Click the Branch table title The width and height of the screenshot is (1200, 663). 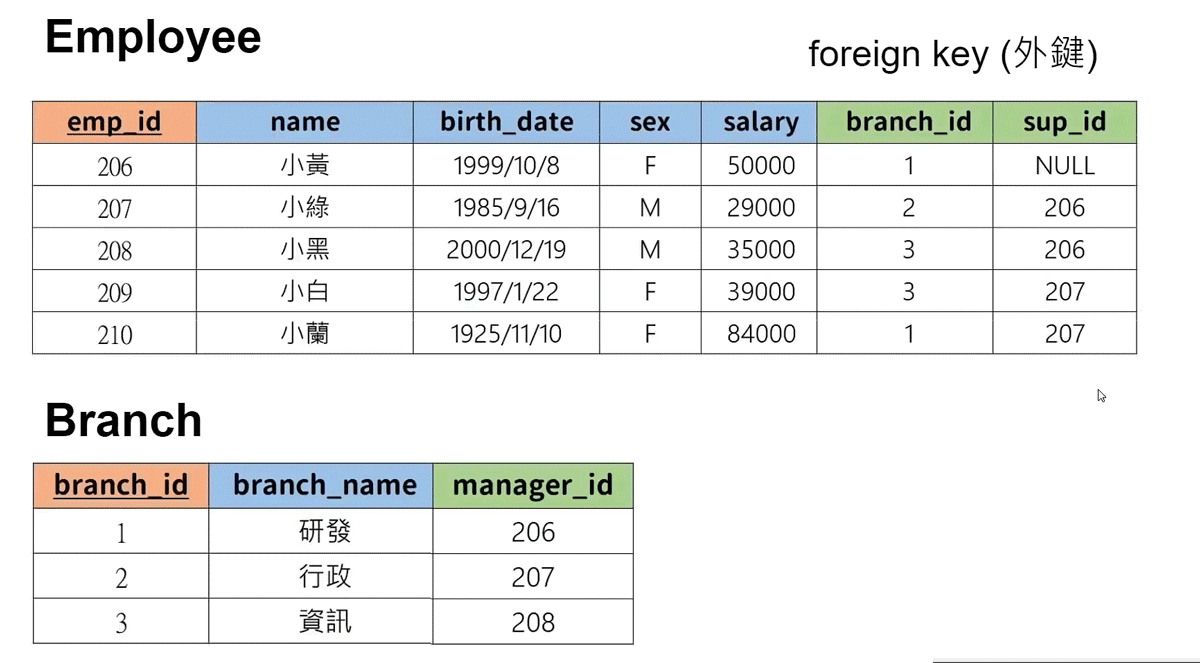[x=123, y=421]
